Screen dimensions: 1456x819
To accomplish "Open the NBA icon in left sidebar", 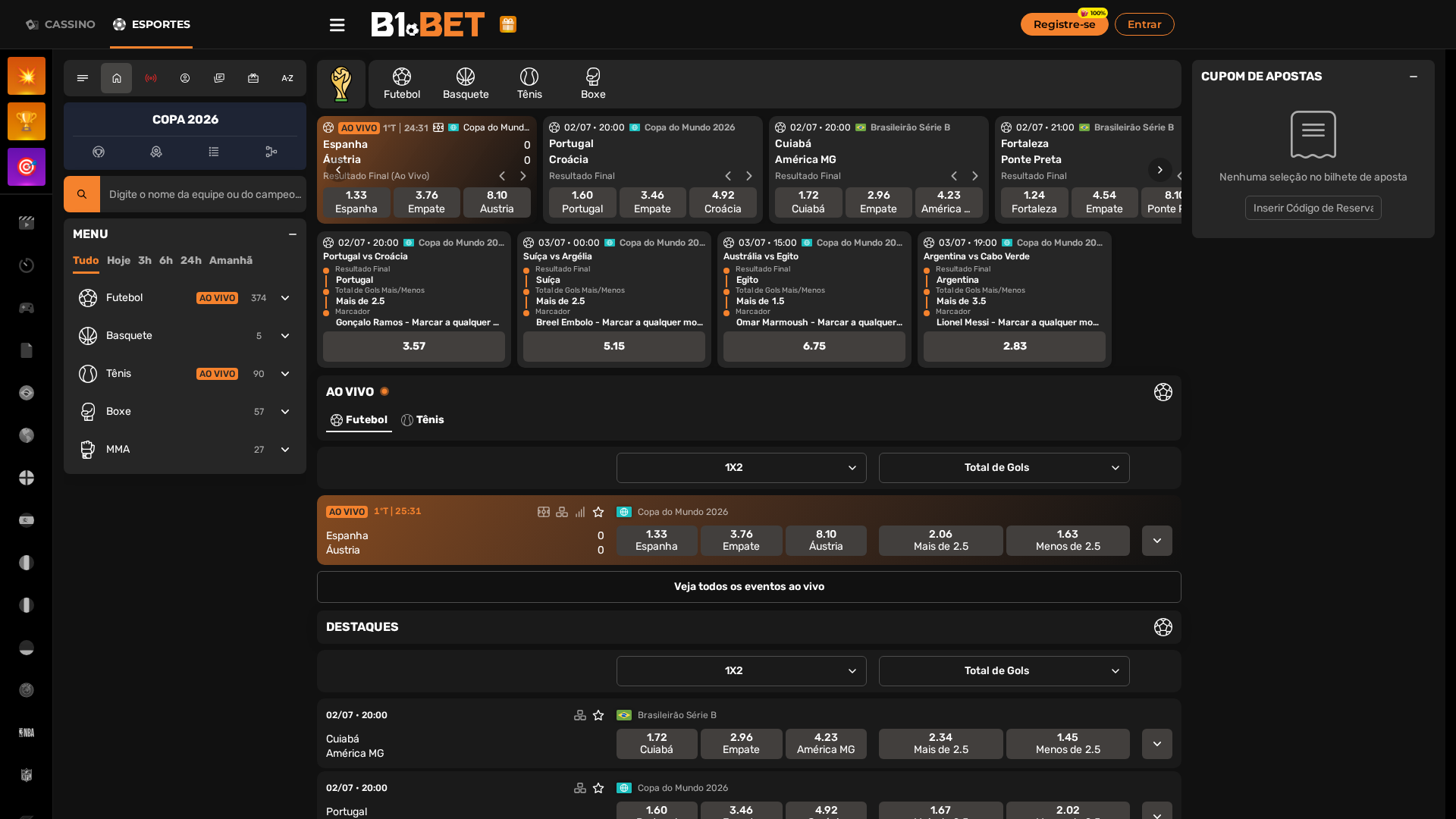I will [x=27, y=733].
